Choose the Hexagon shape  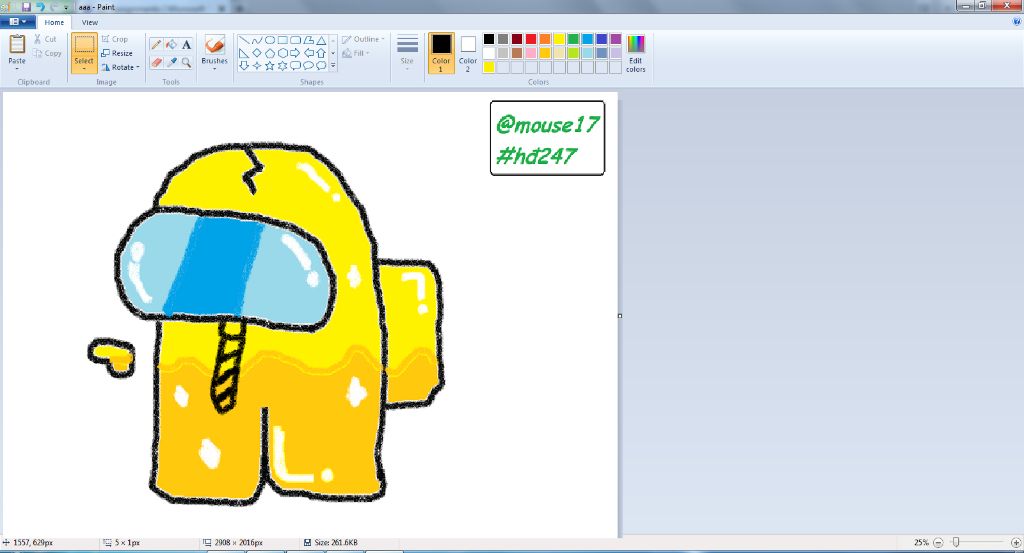coord(282,53)
